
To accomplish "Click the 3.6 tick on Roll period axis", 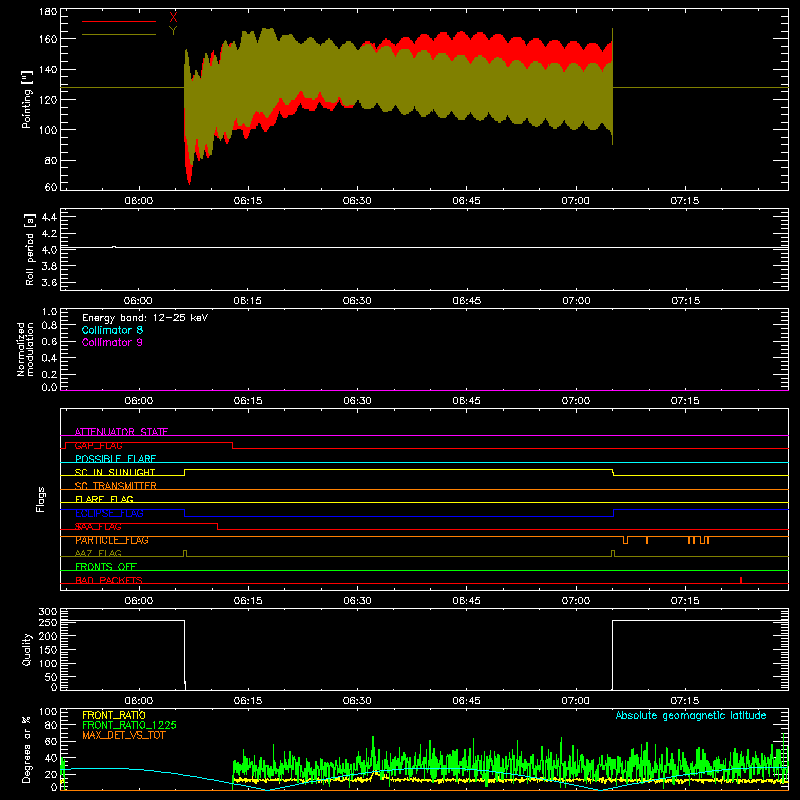I will coord(49,283).
